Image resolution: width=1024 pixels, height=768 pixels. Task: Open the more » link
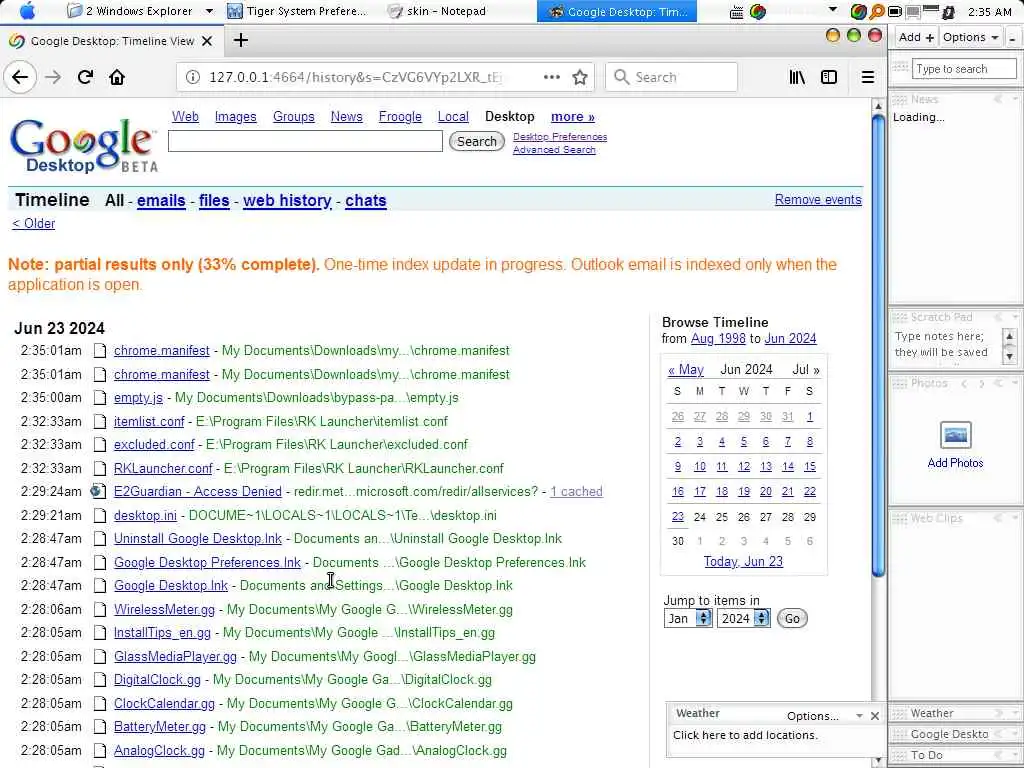pos(573,116)
